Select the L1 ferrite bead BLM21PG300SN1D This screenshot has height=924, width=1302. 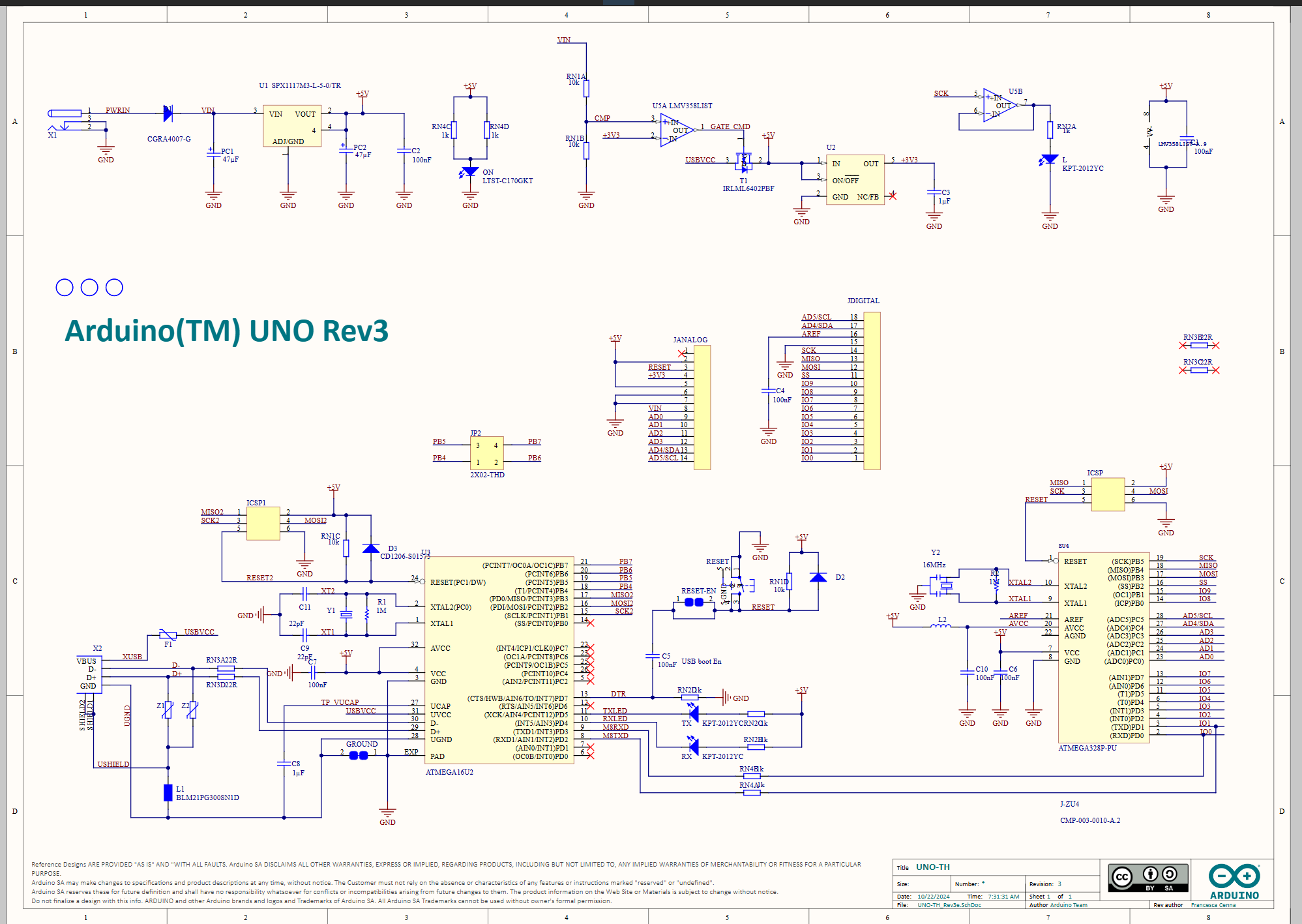tap(167, 791)
